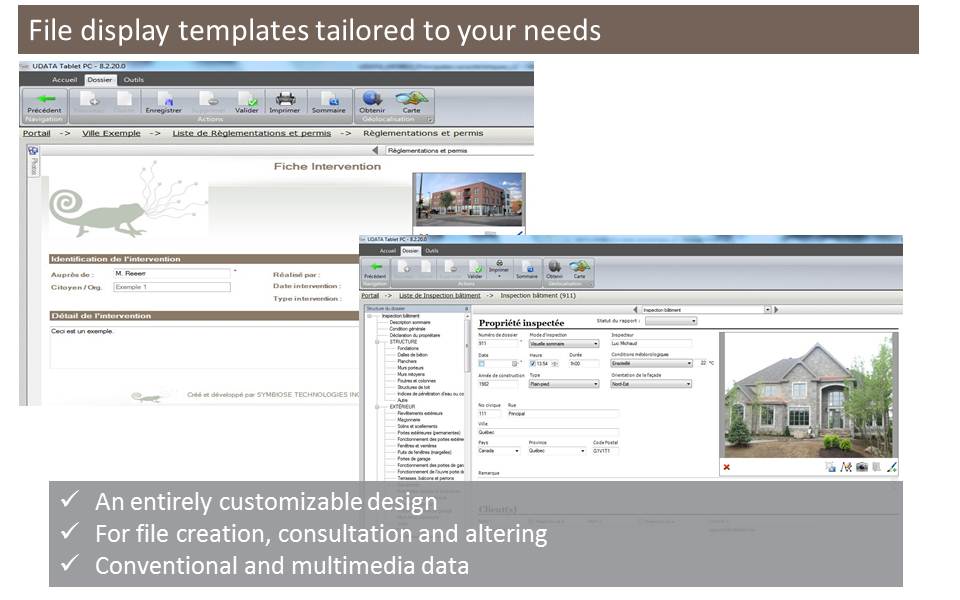Click the Citoyen / Org. input field
Image resolution: width=960 pixels, height=600 pixels.
click(172, 287)
